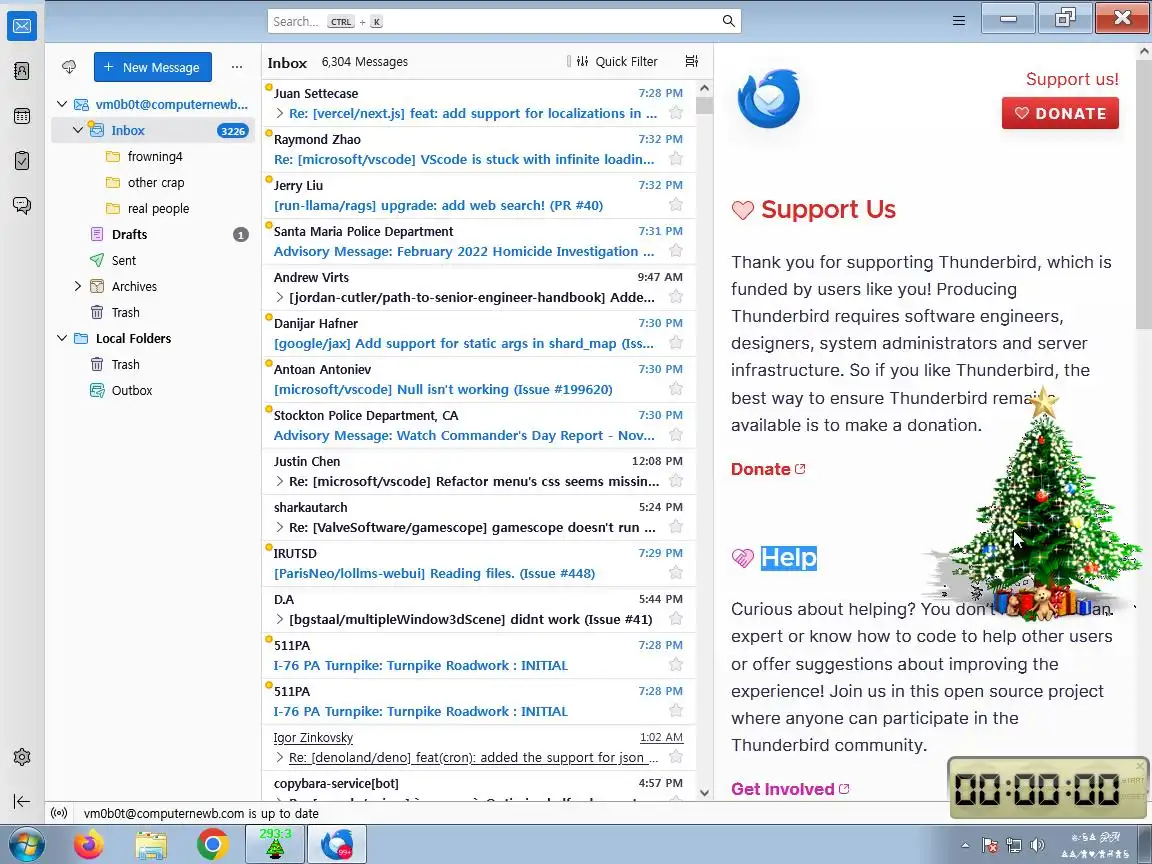1152x864 pixels.
Task: Click the Get Messages cloud icon
Action: pos(69,67)
